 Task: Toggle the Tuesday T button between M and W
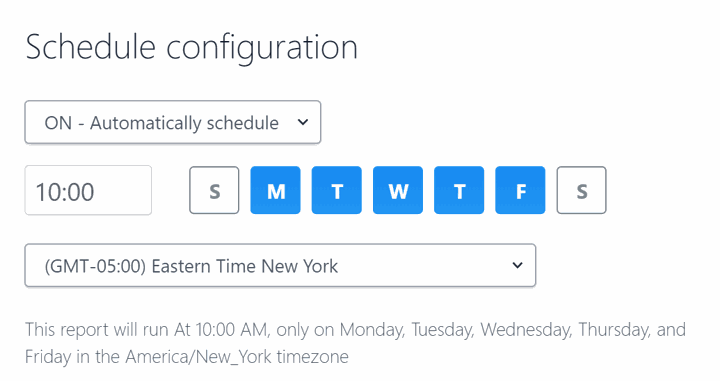[x=337, y=190]
